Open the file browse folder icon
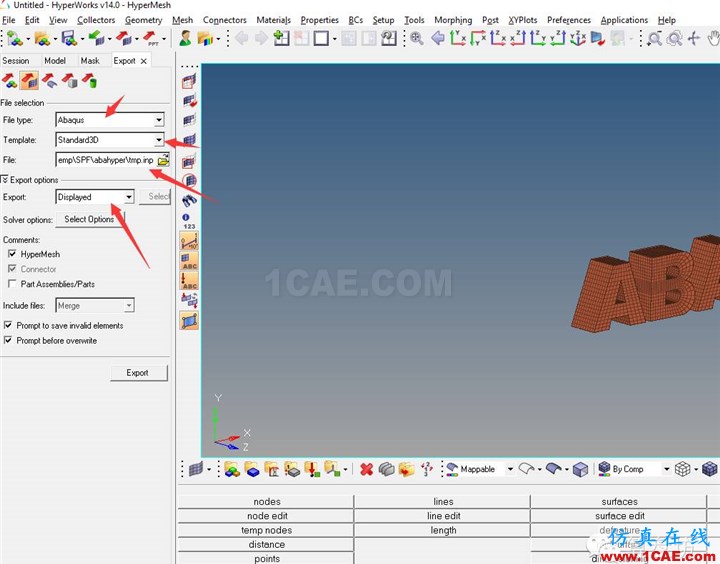The height and width of the screenshot is (564, 720). click(163, 160)
